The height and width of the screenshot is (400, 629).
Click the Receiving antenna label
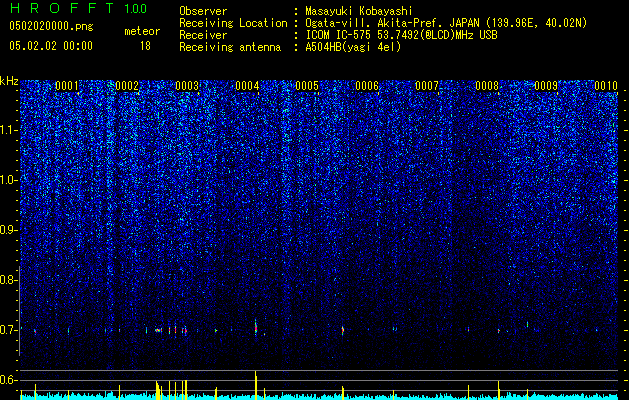(x=230, y=47)
